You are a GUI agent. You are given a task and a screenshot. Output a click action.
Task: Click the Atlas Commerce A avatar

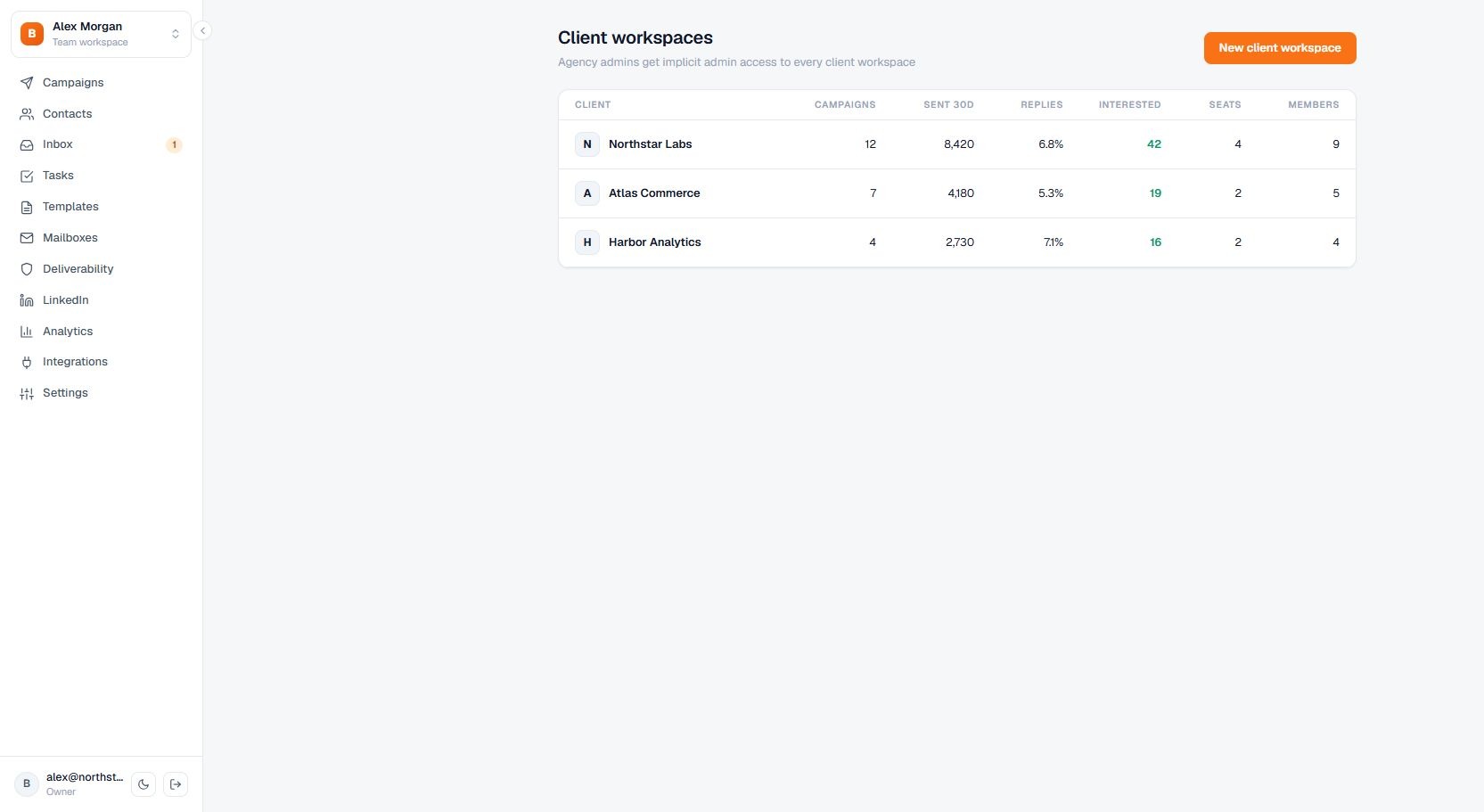coord(587,193)
